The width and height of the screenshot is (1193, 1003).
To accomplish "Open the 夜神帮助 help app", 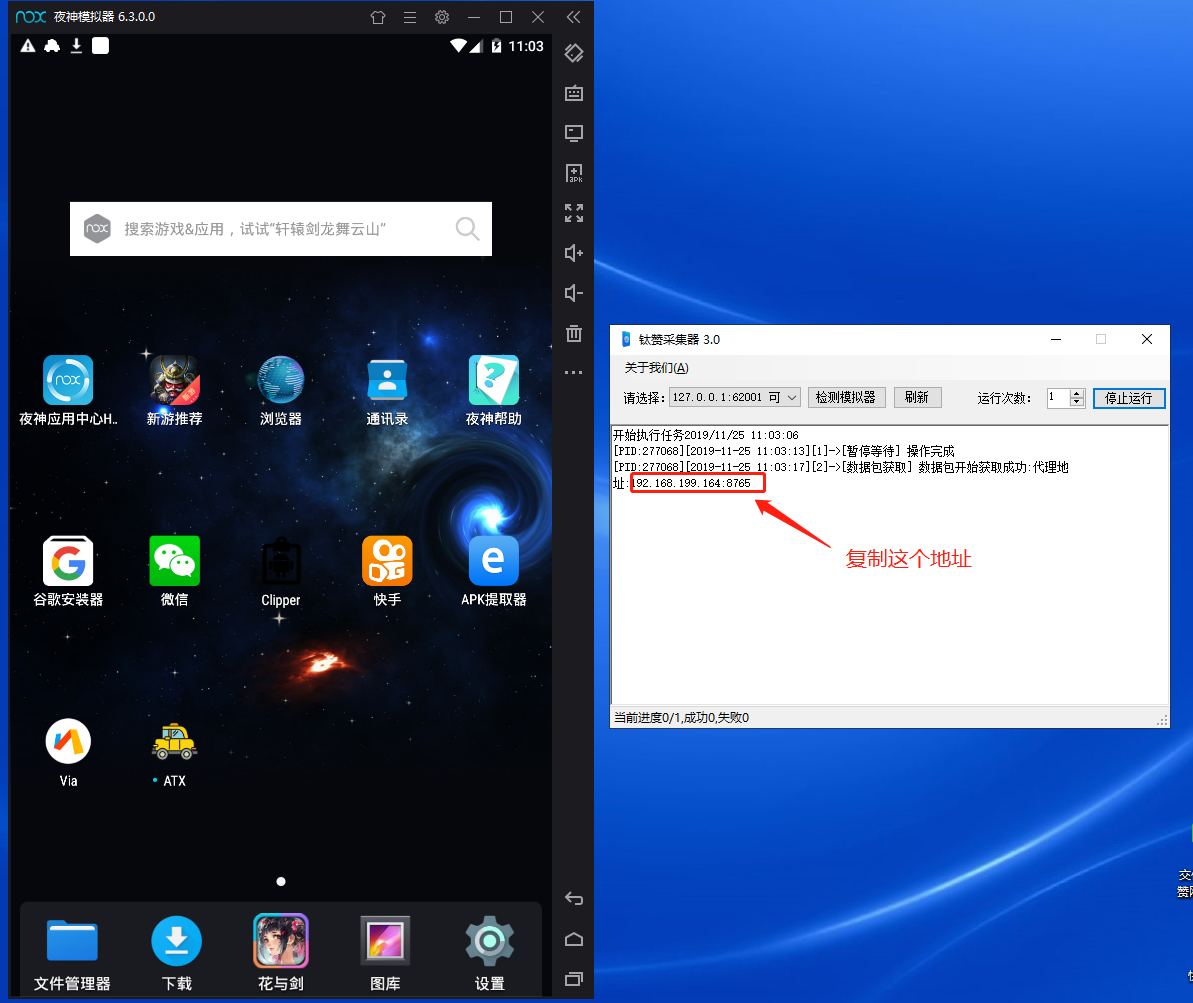I will pos(494,380).
